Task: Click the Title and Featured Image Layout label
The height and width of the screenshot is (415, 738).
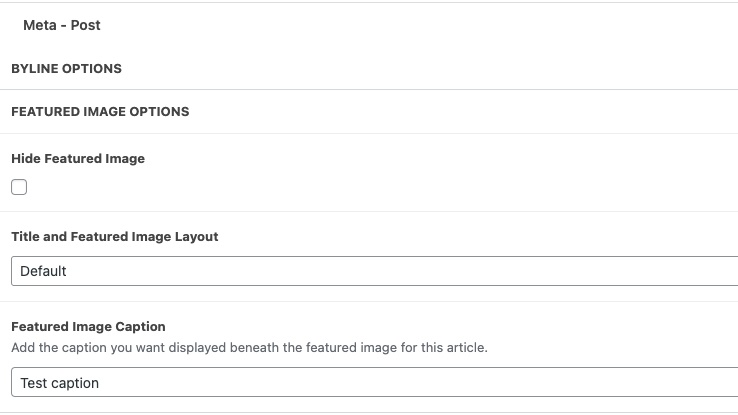Action: tap(114, 237)
